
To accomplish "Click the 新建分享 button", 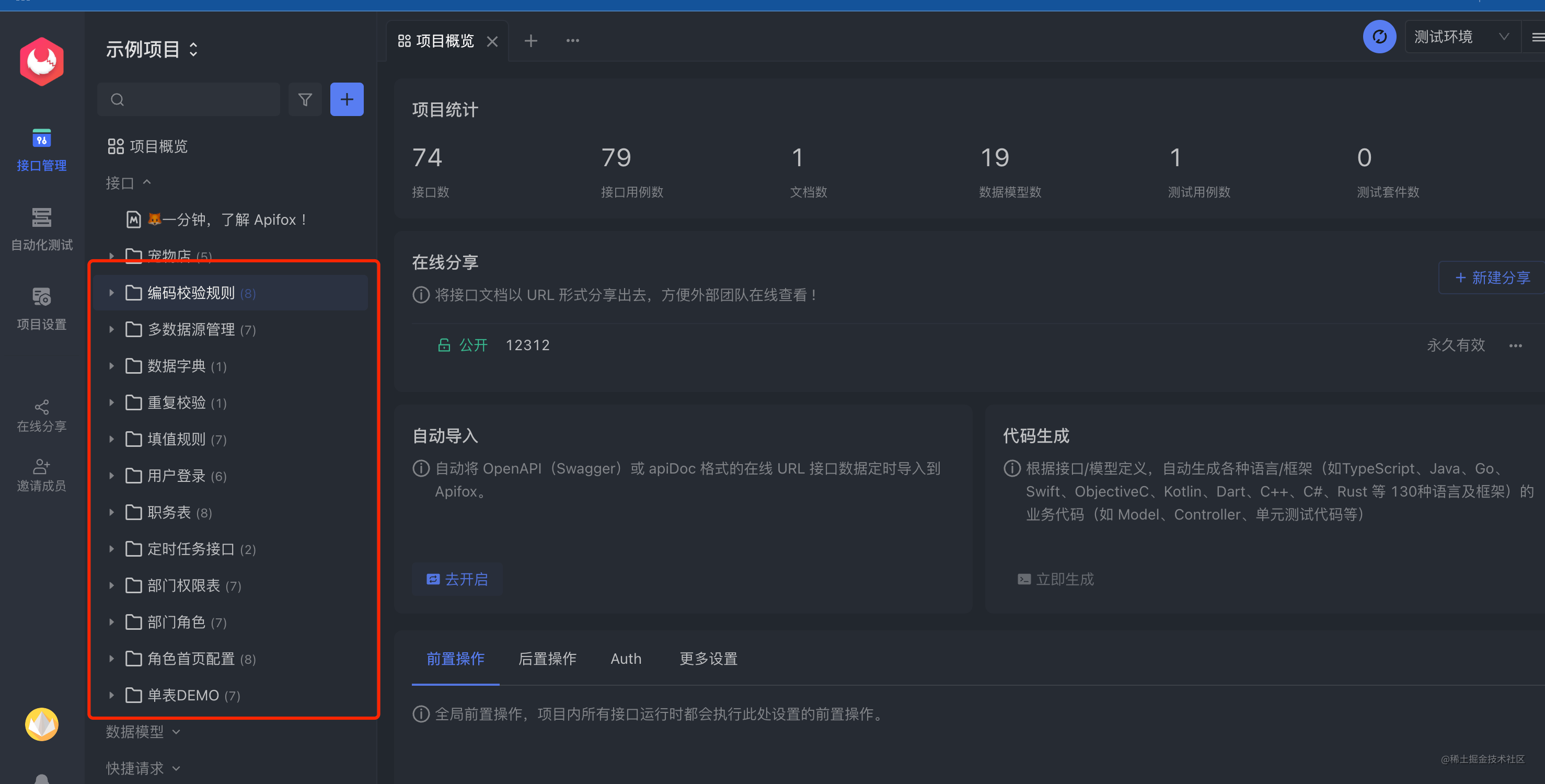I will tap(1492, 278).
